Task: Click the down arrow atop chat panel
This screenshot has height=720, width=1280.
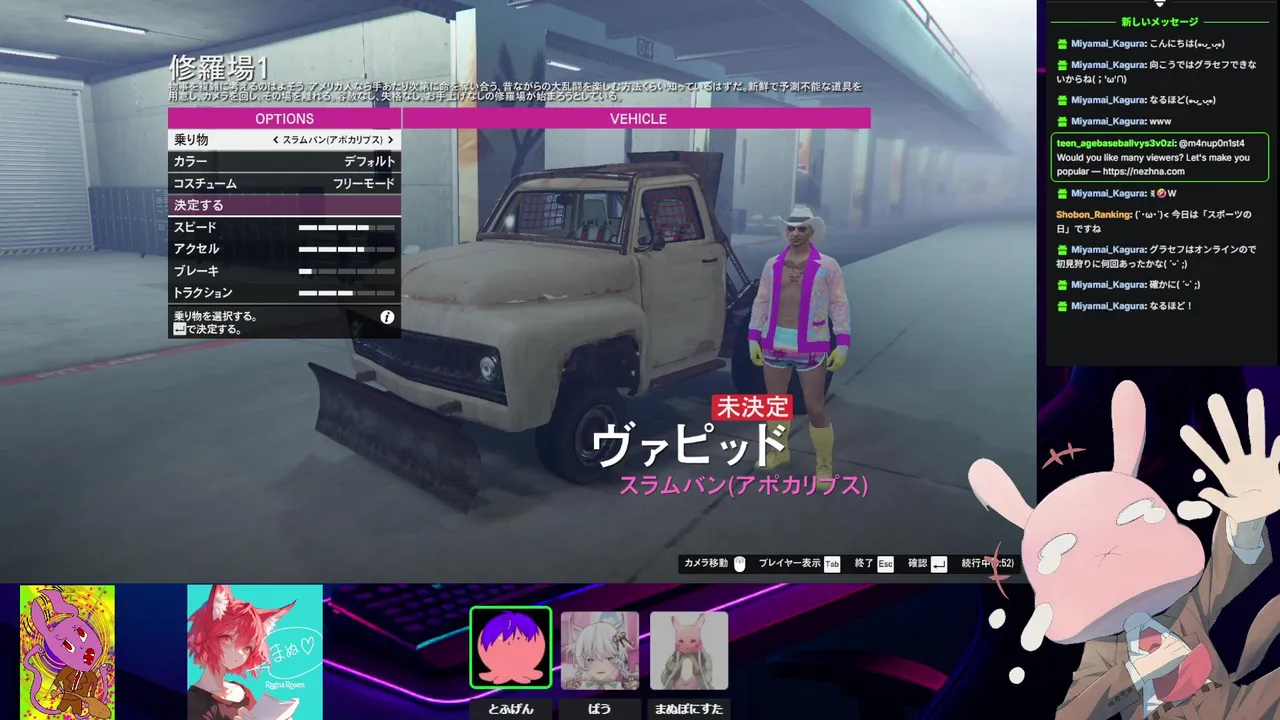Action: point(1159,4)
